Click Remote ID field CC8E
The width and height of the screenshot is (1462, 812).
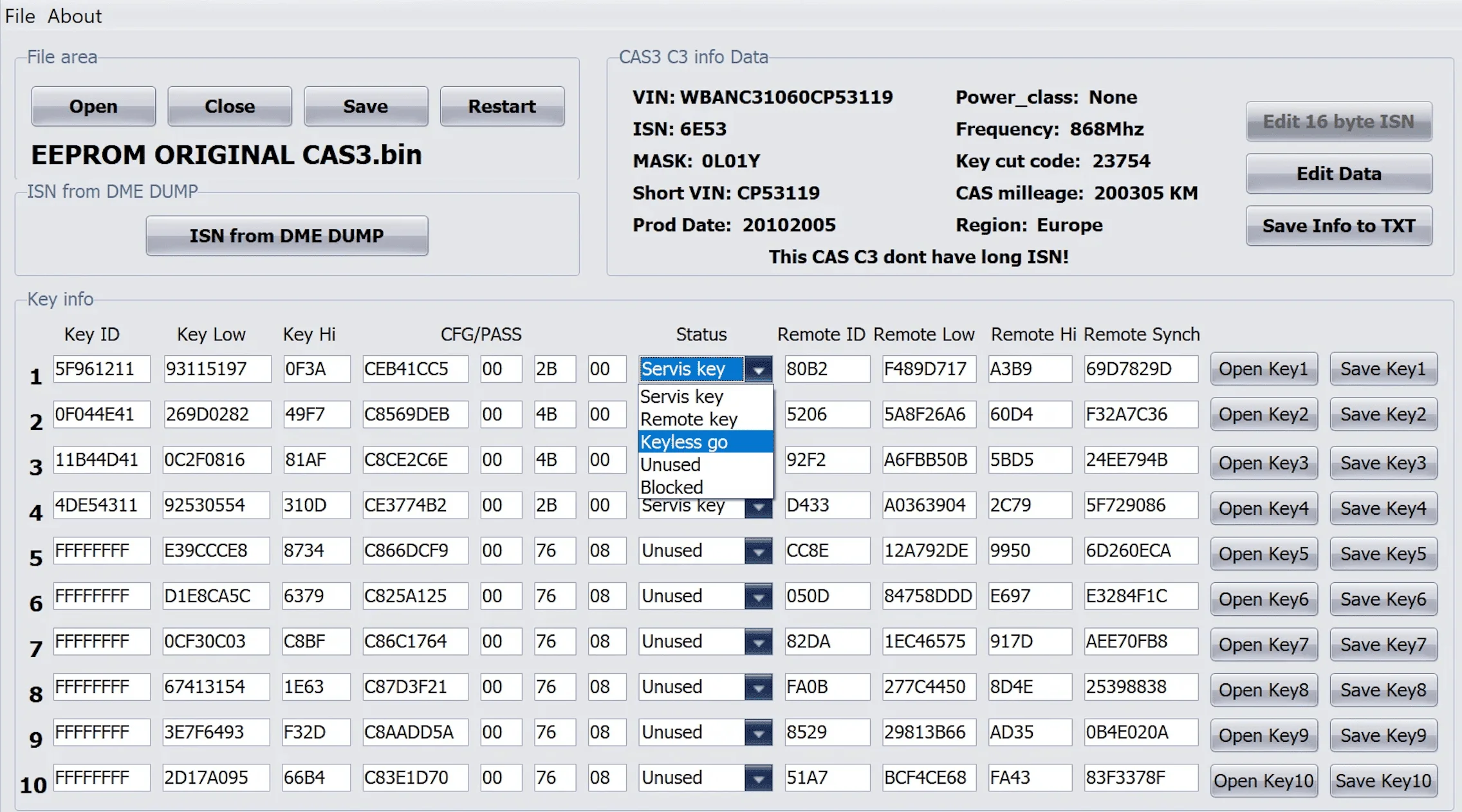[827, 551]
